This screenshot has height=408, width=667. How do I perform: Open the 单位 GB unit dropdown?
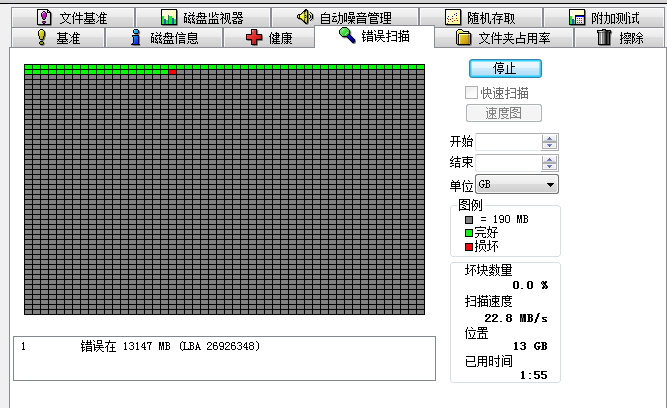pyautogui.click(x=550, y=185)
